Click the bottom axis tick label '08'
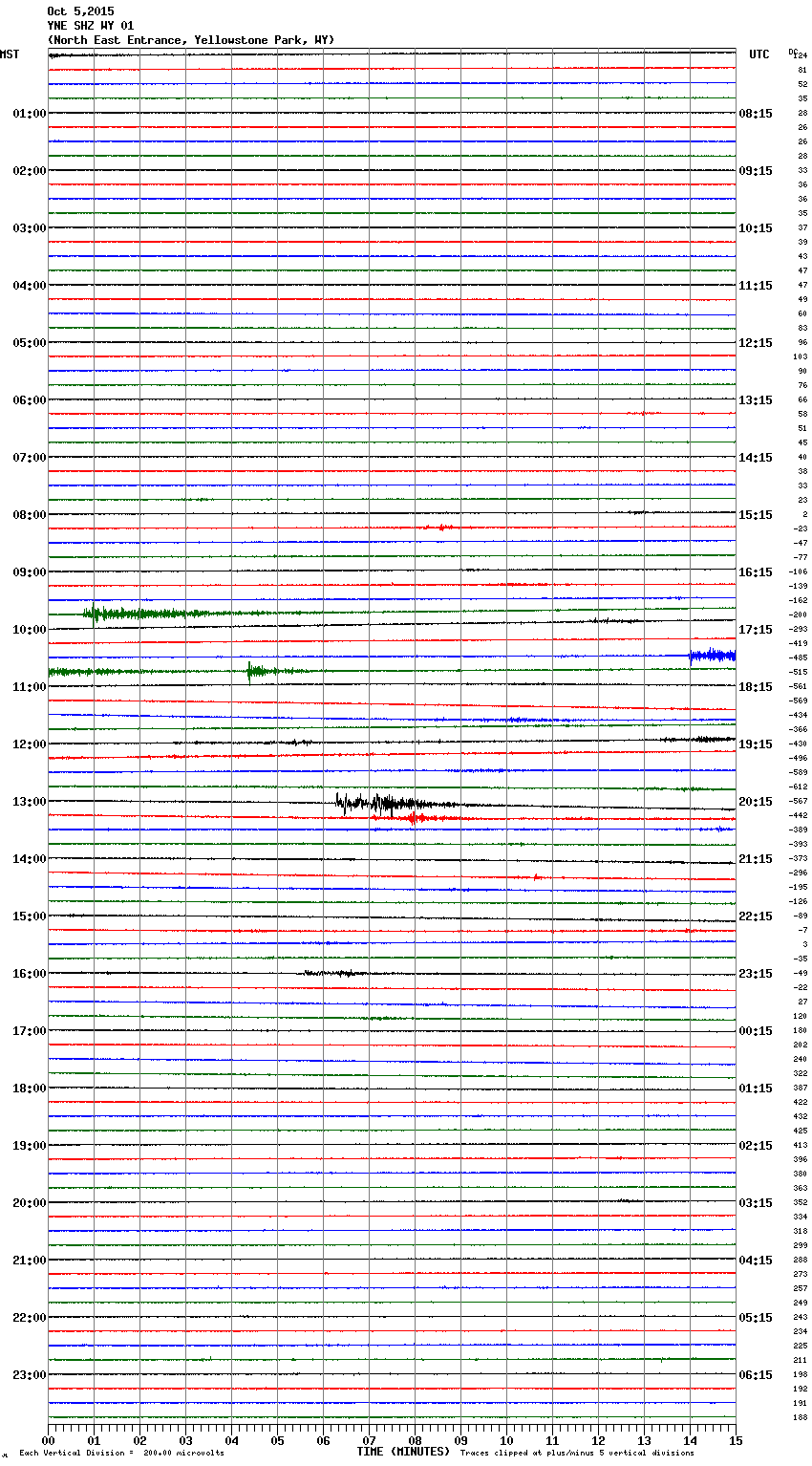The image size is (812, 1466). pyautogui.click(x=415, y=1440)
